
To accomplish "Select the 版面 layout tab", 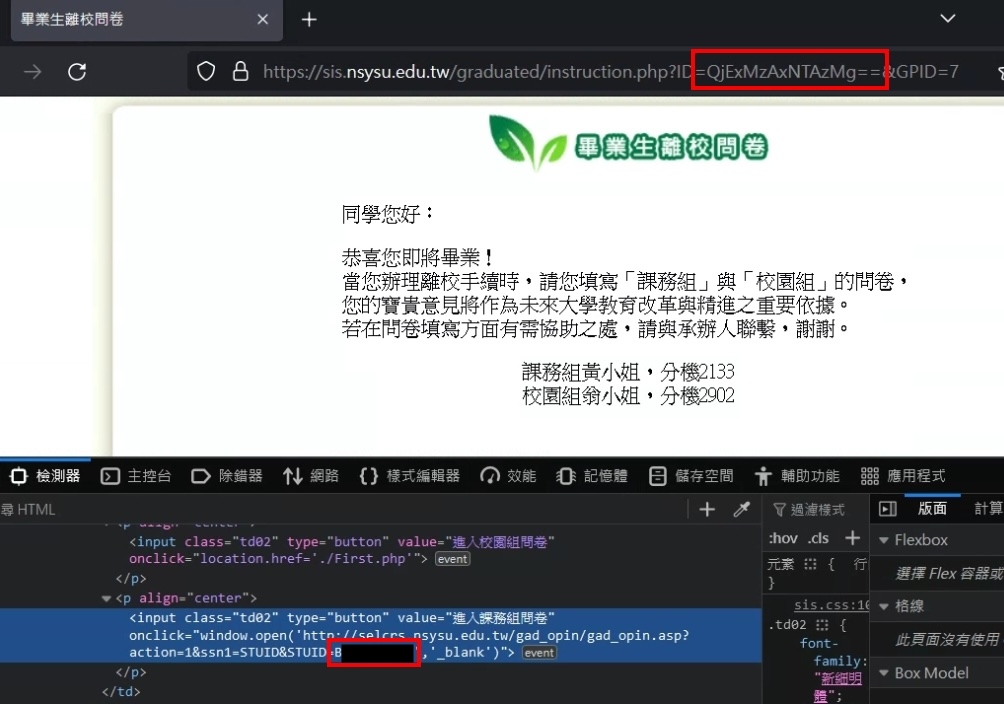I will [x=932, y=509].
